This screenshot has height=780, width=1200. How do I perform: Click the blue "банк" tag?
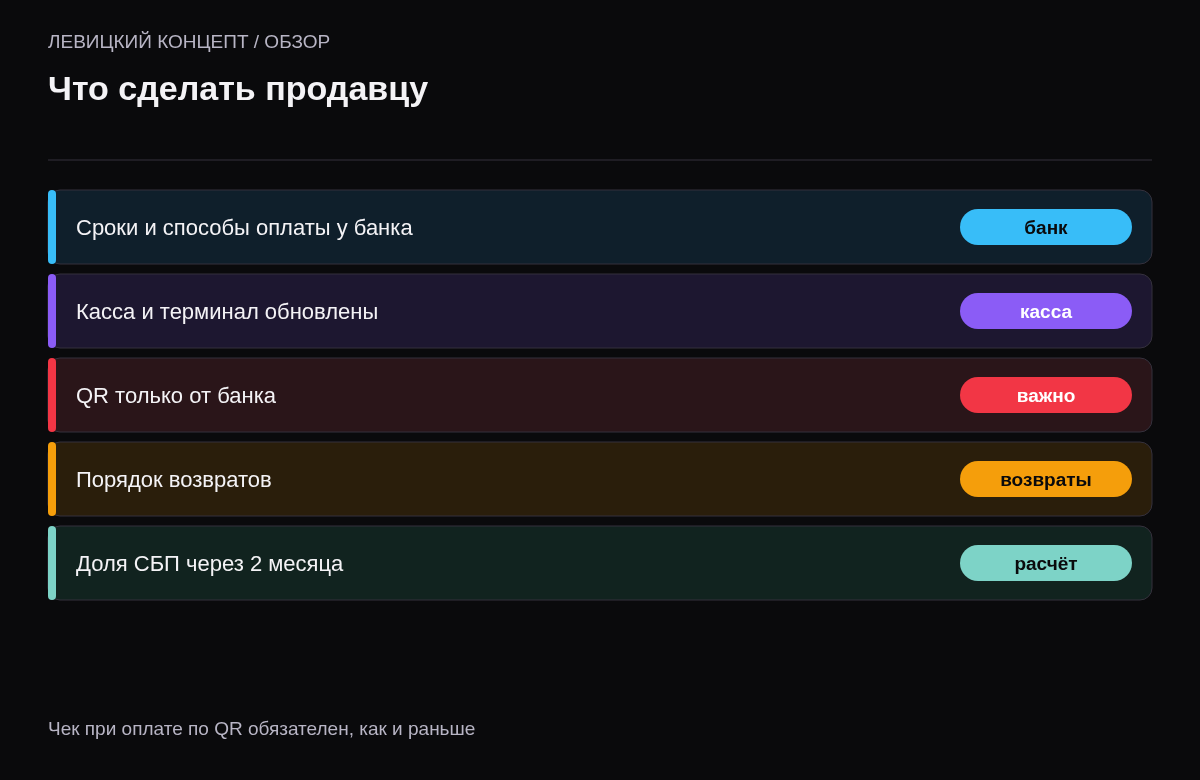(x=1046, y=227)
